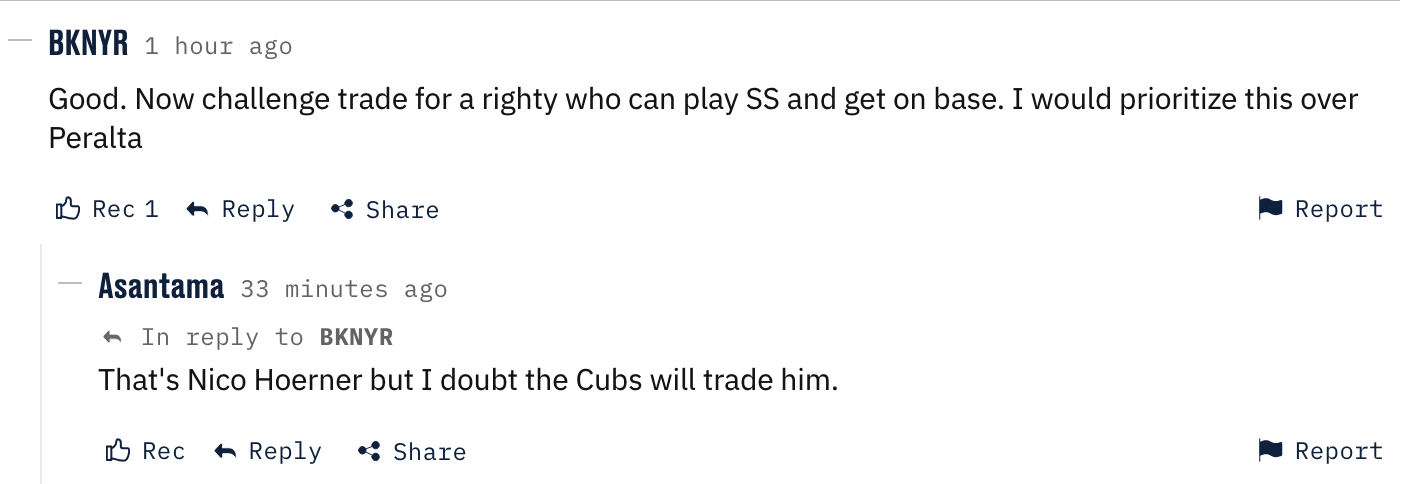Share Asantama's reply via share icon

369,451
